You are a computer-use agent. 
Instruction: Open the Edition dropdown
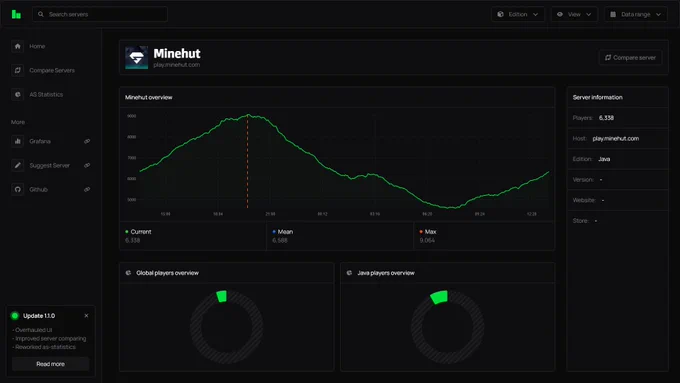(x=518, y=14)
